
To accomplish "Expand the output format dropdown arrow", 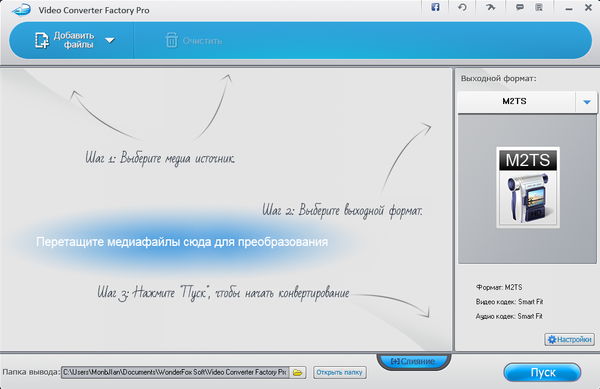I will [x=587, y=102].
